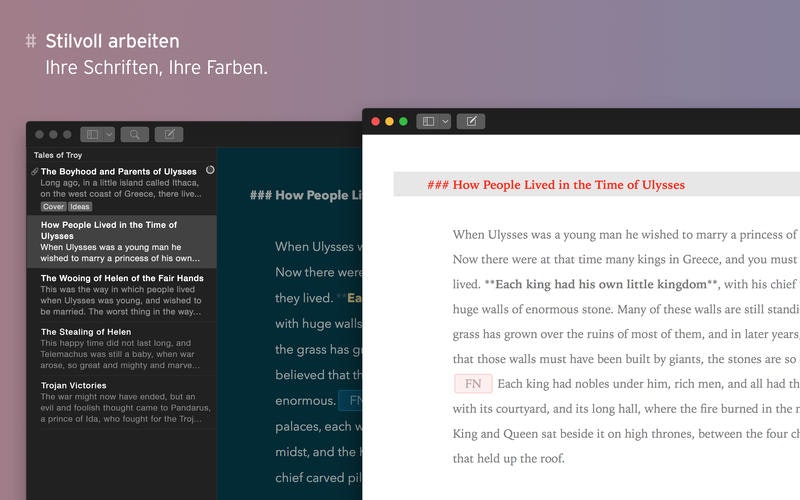Click bold text 'Each king had his own little kingdom'
The image size is (800, 500).
click(601, 284)
